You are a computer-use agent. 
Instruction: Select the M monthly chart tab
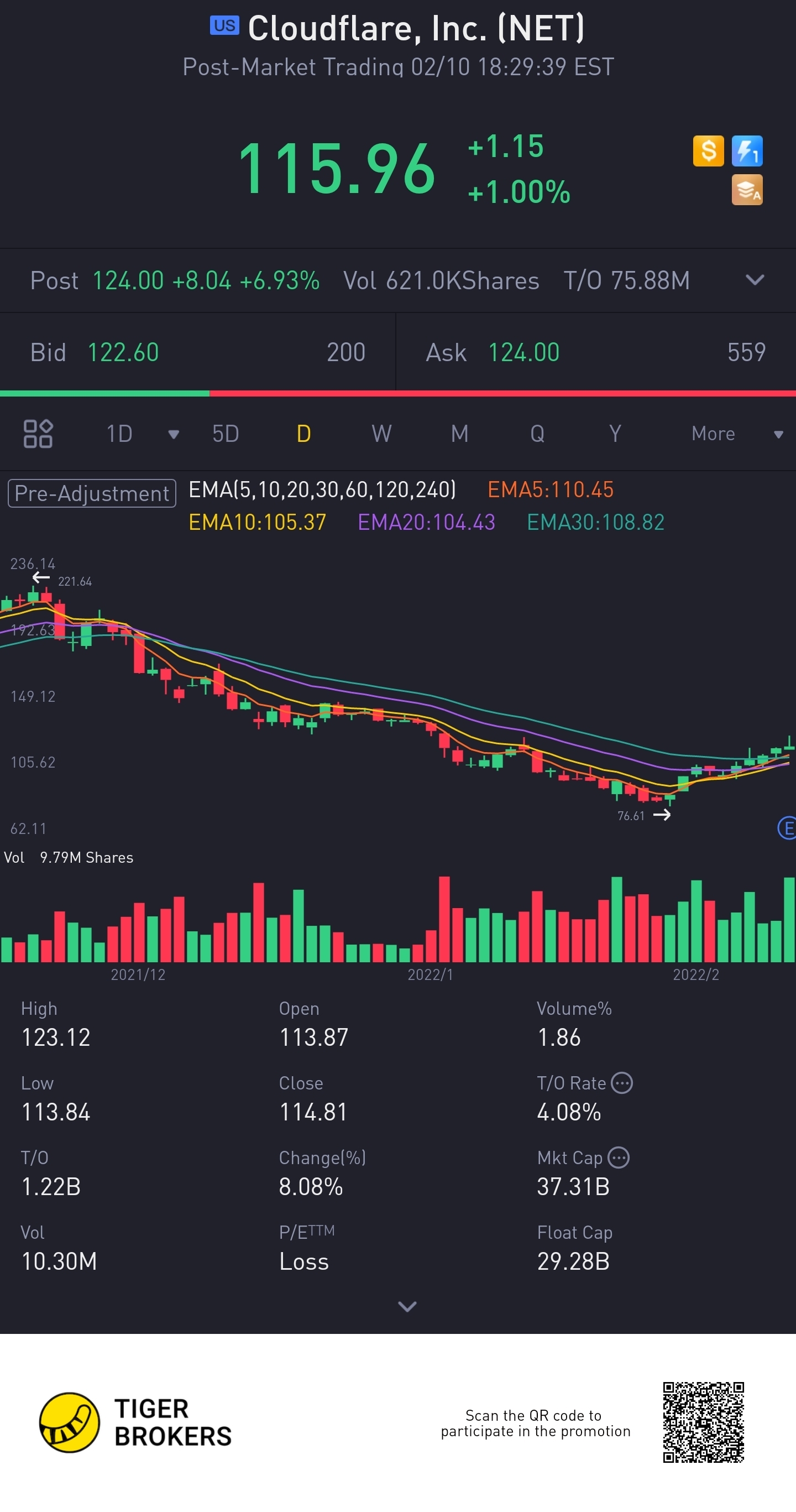point(459,434)
